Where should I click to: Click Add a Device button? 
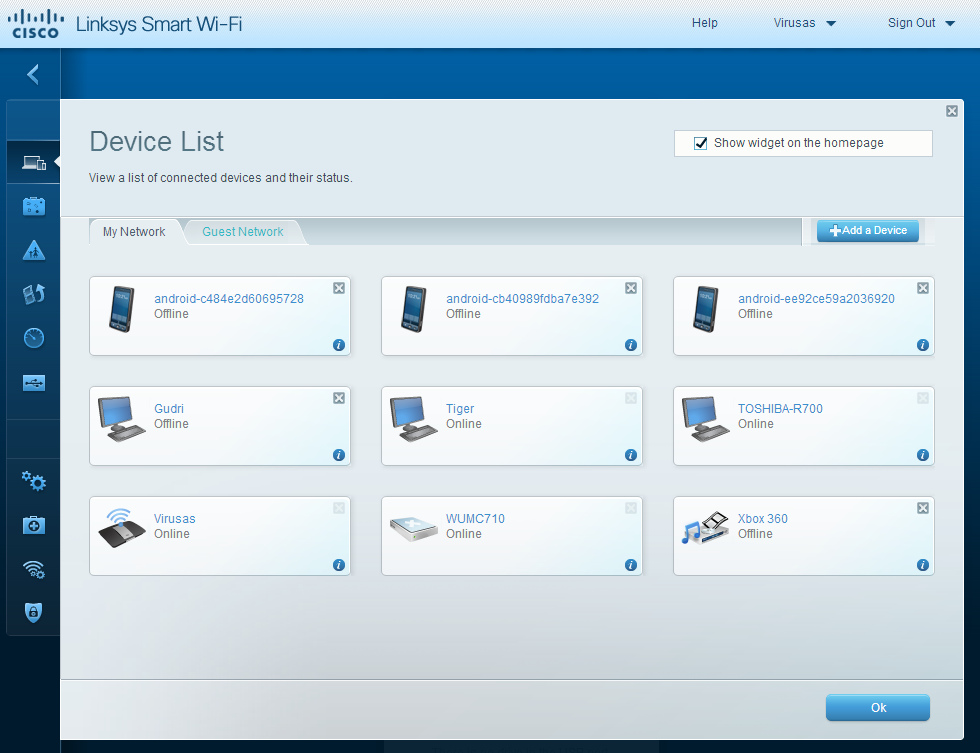pos(868,231)
